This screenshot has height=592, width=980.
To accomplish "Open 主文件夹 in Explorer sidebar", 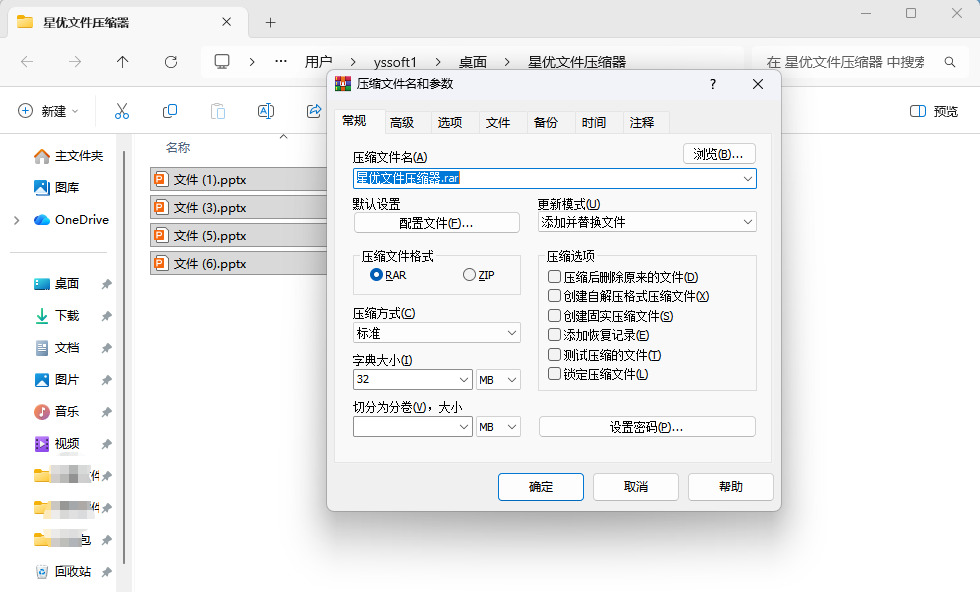I will click(68, 156).
